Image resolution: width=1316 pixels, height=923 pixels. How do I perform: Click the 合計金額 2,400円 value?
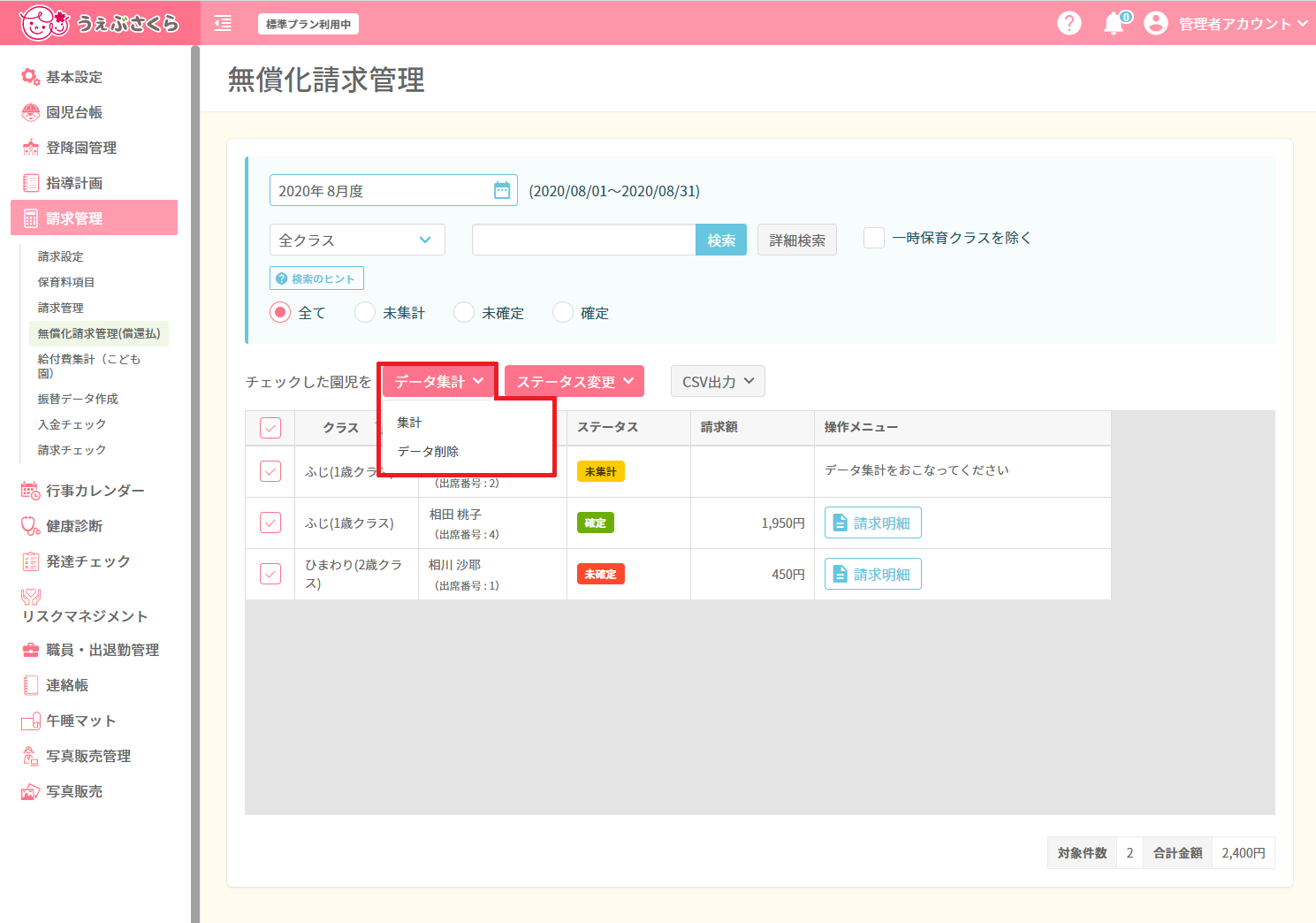(x=1244, y=853)
